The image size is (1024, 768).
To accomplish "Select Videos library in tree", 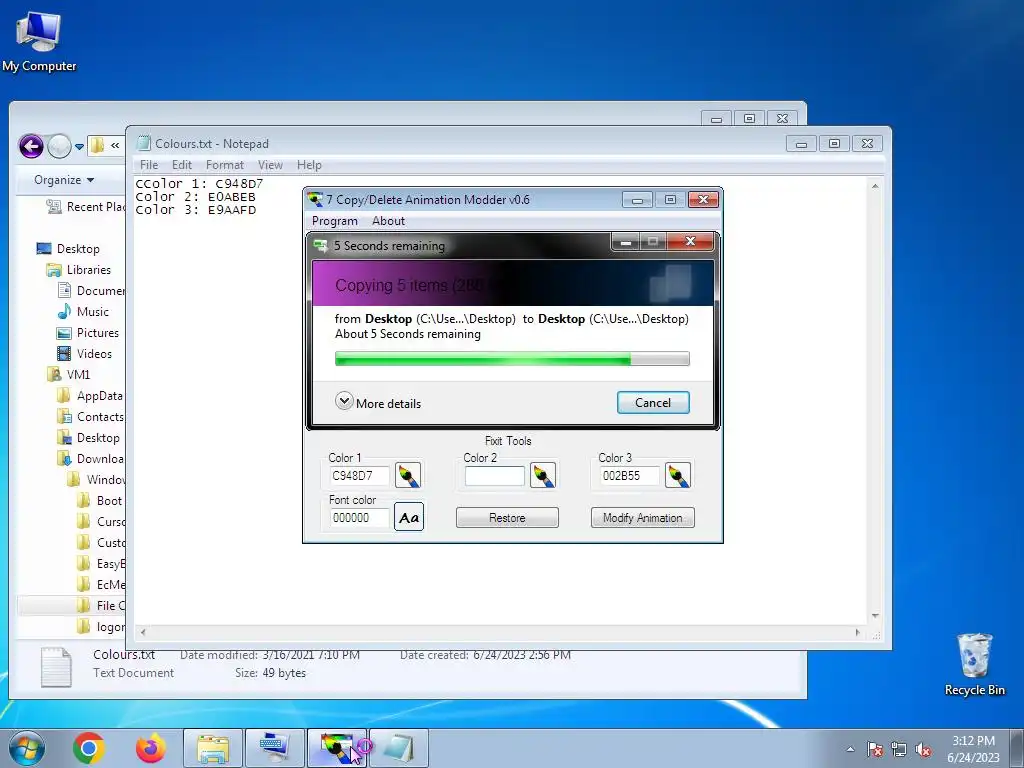I will 84,353.
